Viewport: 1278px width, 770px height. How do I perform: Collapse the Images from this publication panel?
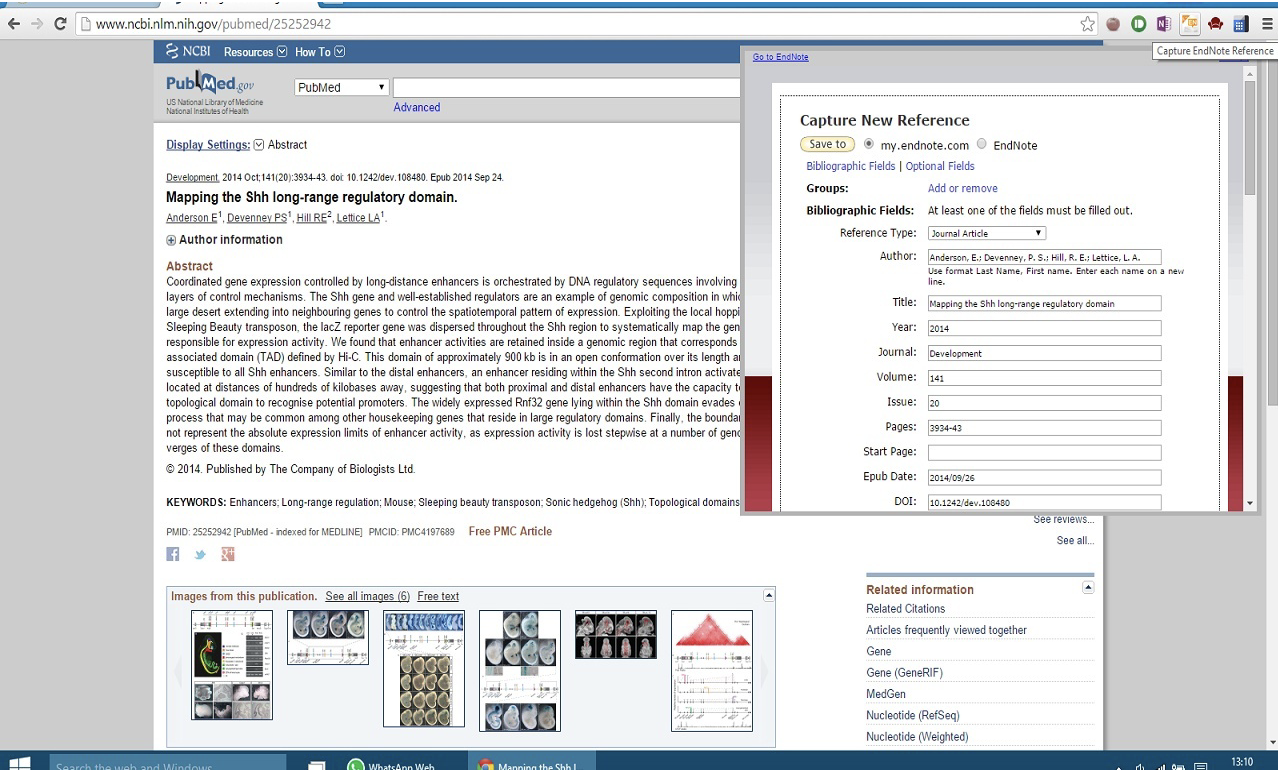(x=768, y=596)
